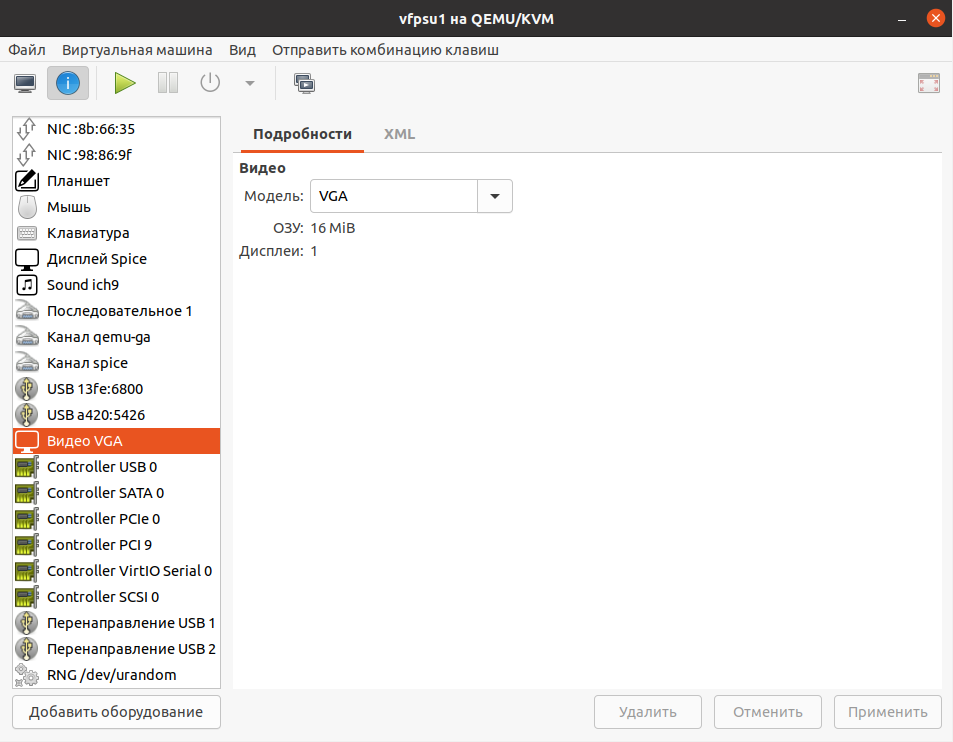Open the shutdown options dropdown arrow
The width and height of the screenshot is (953, 742).
[250, 83]
